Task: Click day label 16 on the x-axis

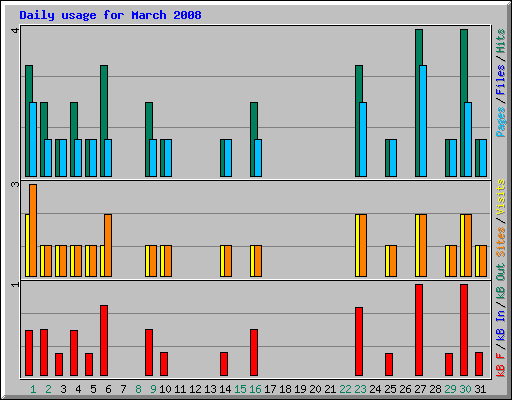Action: [255, 389]
